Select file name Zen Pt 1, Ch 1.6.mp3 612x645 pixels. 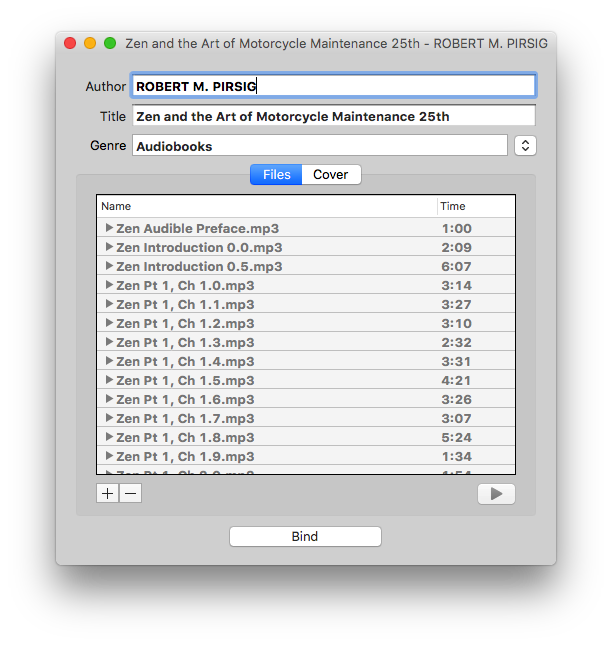click(x=185, y=399)
